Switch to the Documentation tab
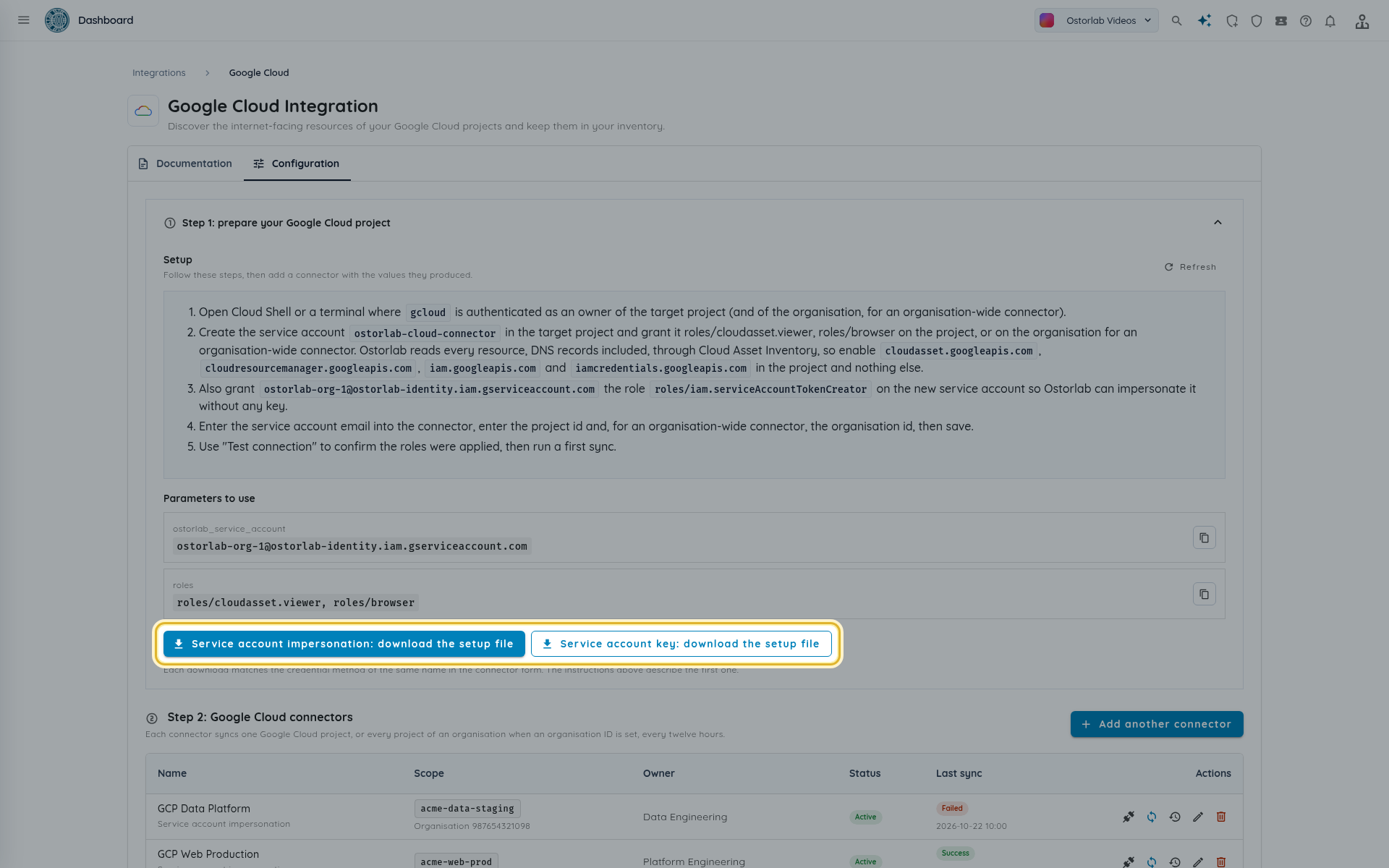The image size is (1389, 868). 185,163
